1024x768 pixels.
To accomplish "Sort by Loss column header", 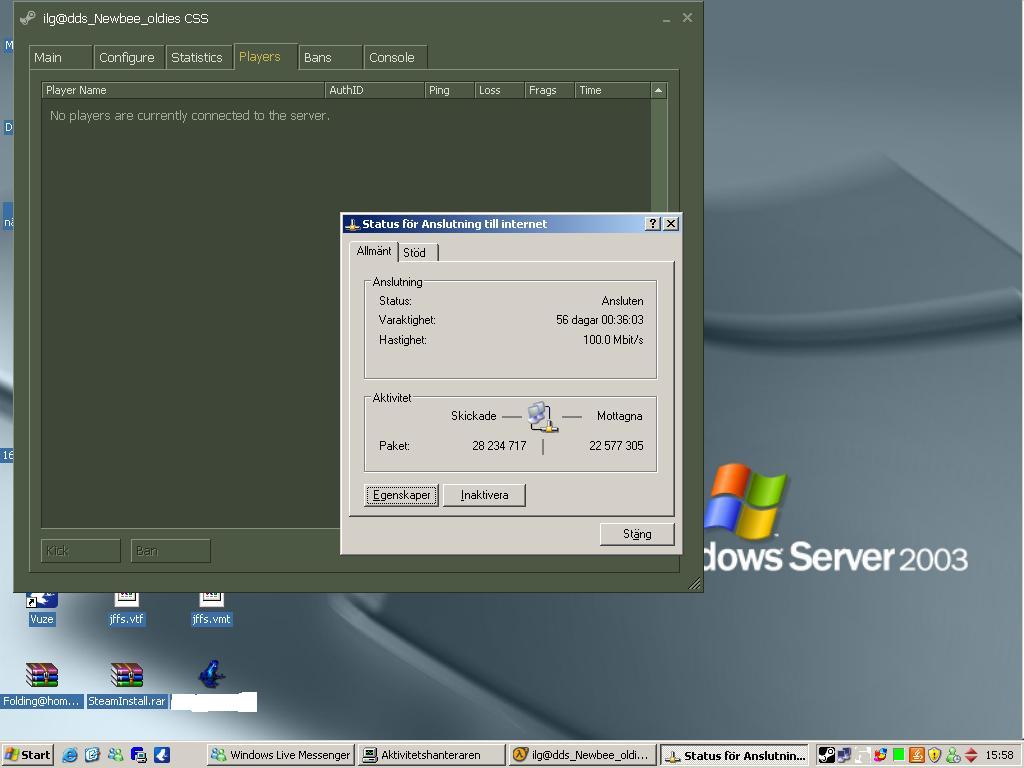I will click(500, 90).
